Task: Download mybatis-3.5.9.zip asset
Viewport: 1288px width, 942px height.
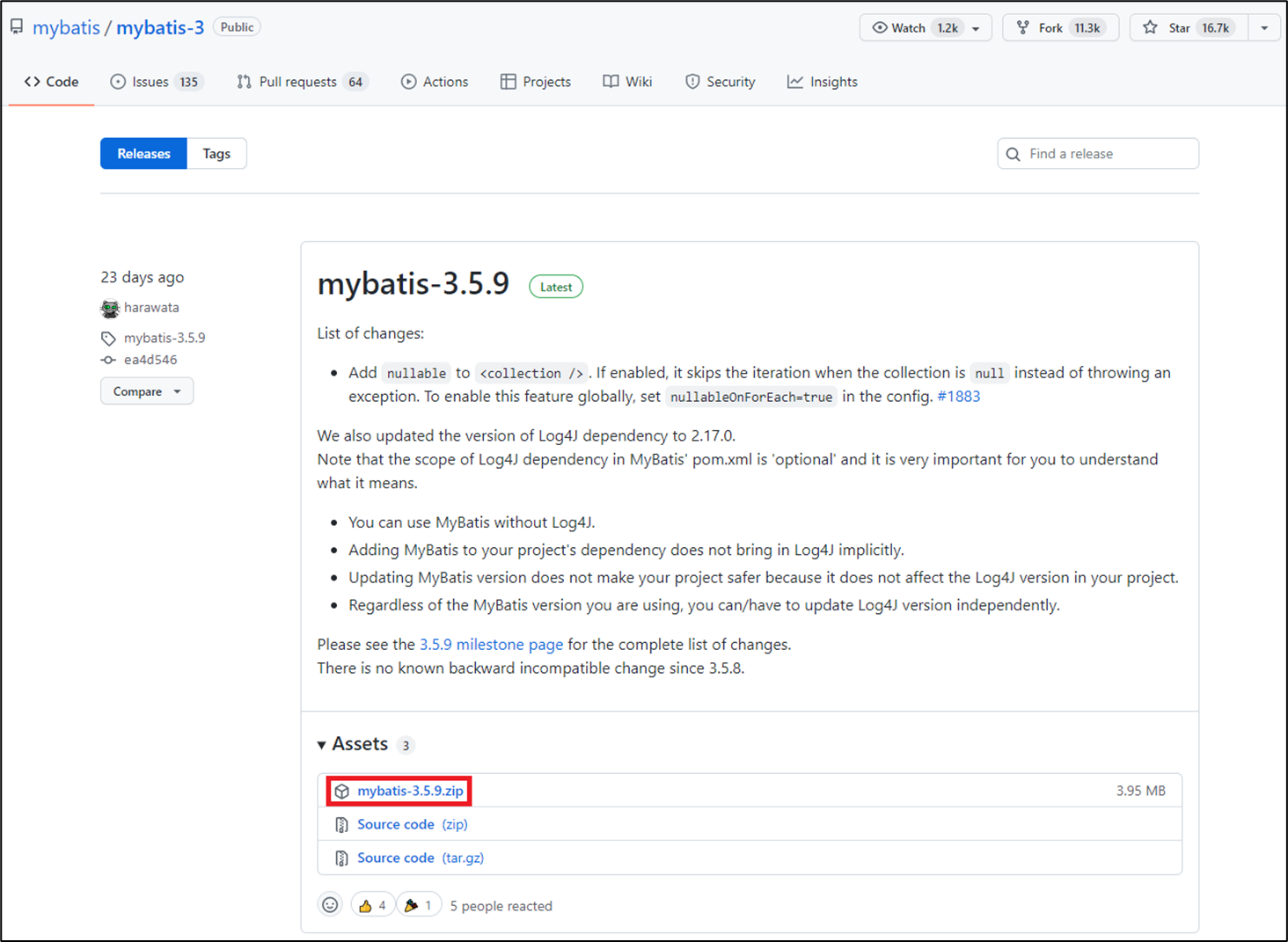Action: click(x=410, y=791)
